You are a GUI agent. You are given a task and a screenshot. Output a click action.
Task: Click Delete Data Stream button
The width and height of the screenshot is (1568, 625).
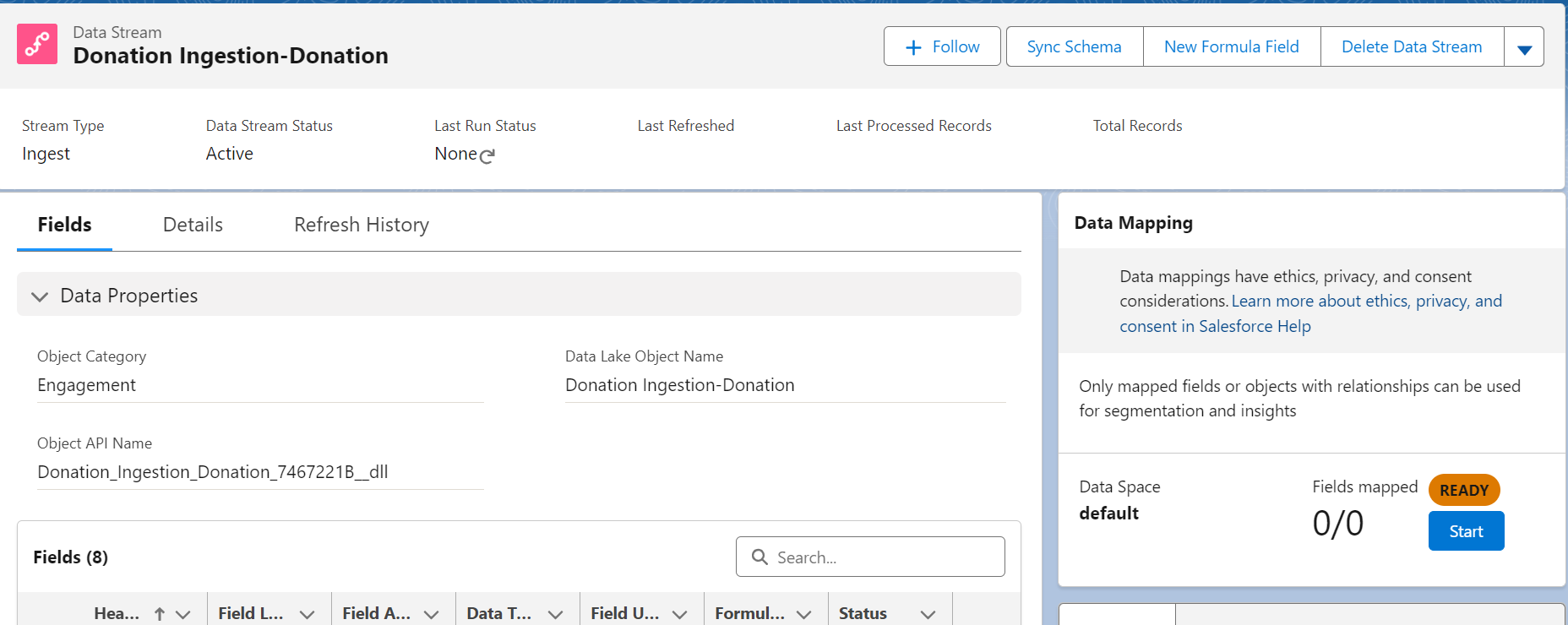(1412, 46)
